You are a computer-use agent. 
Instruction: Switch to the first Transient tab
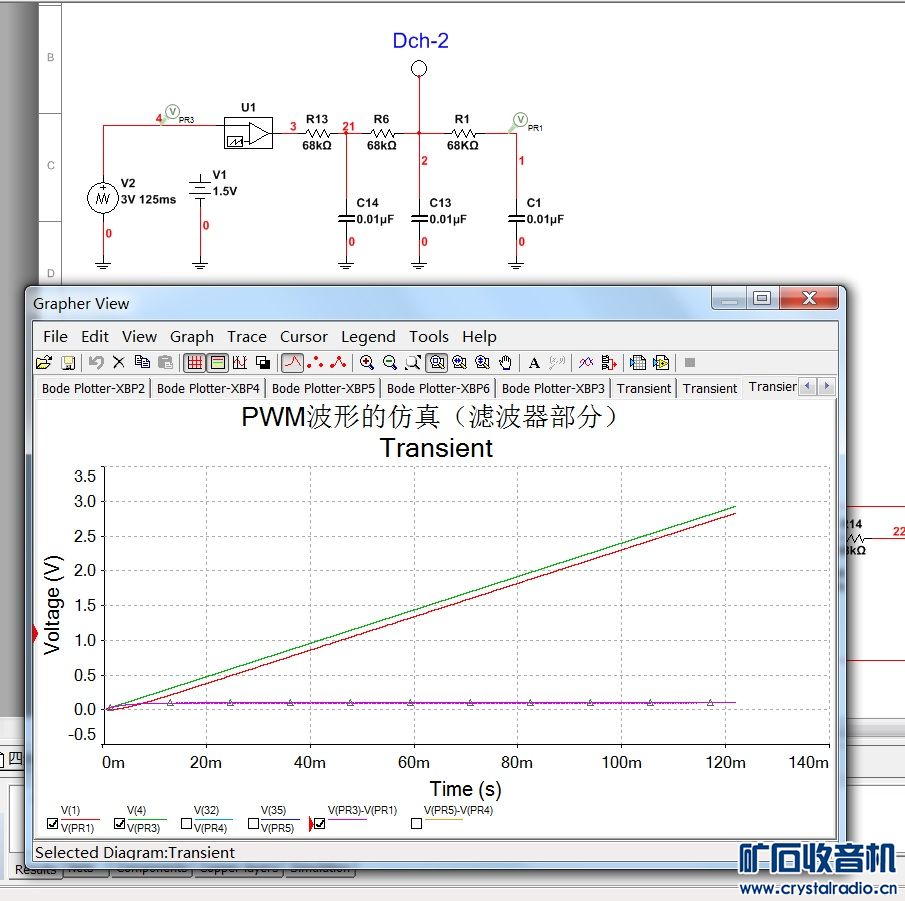[x=644, y=388]
